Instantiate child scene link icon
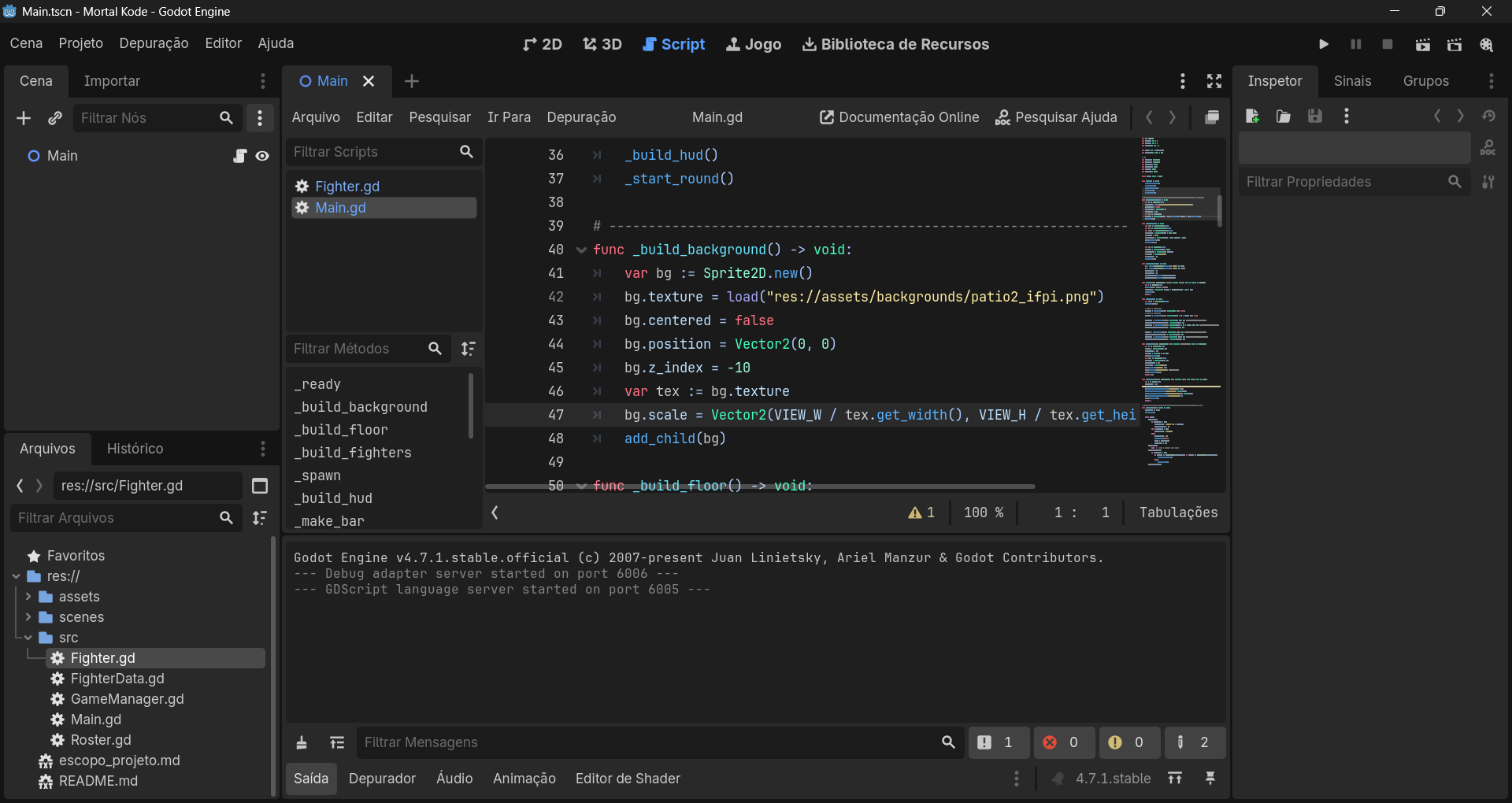1512x803 pixels. pyautogui.click(x=54, y=118)
